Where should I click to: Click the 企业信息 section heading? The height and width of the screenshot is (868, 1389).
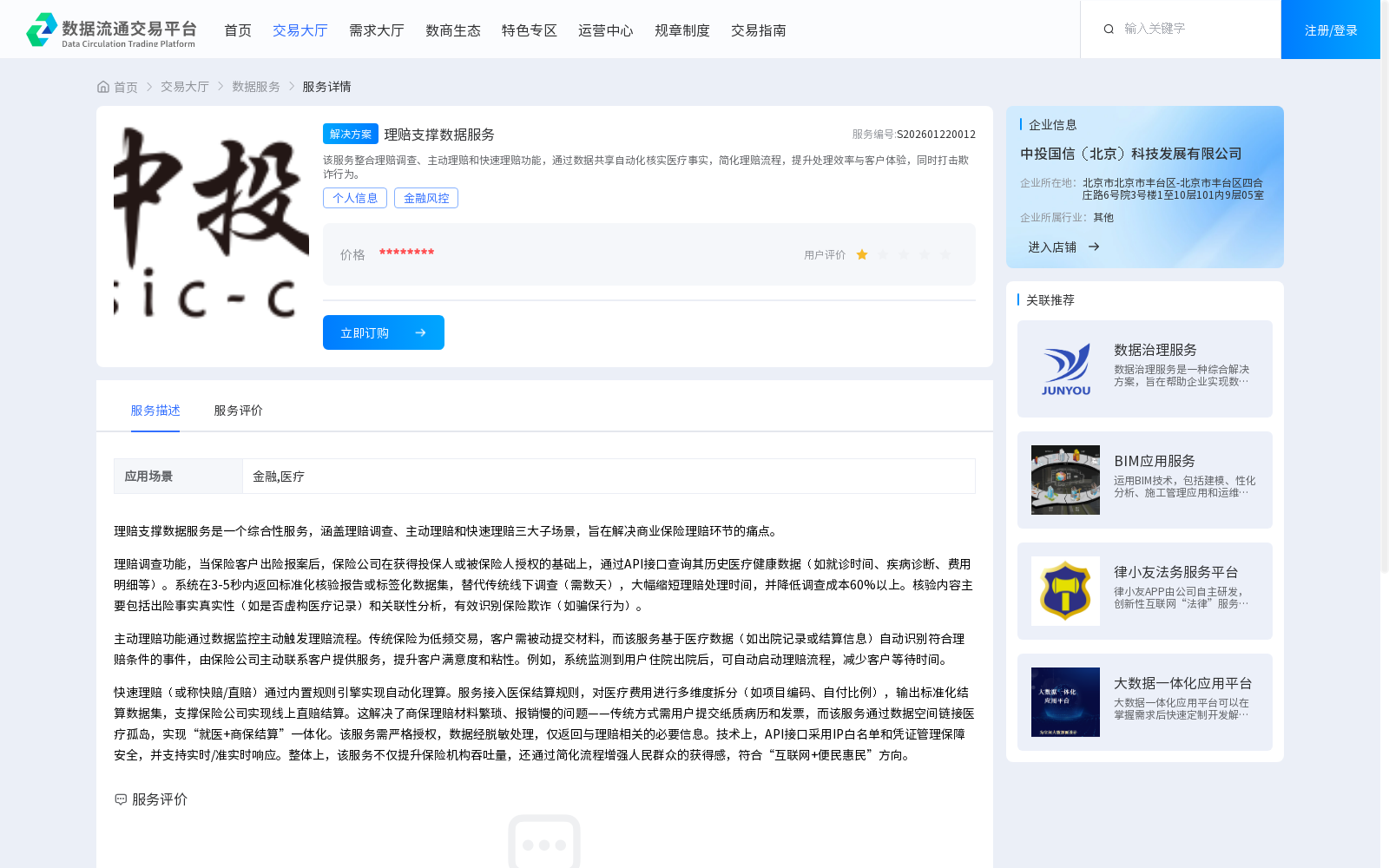pyautogui.click(x=1053, y=125)
